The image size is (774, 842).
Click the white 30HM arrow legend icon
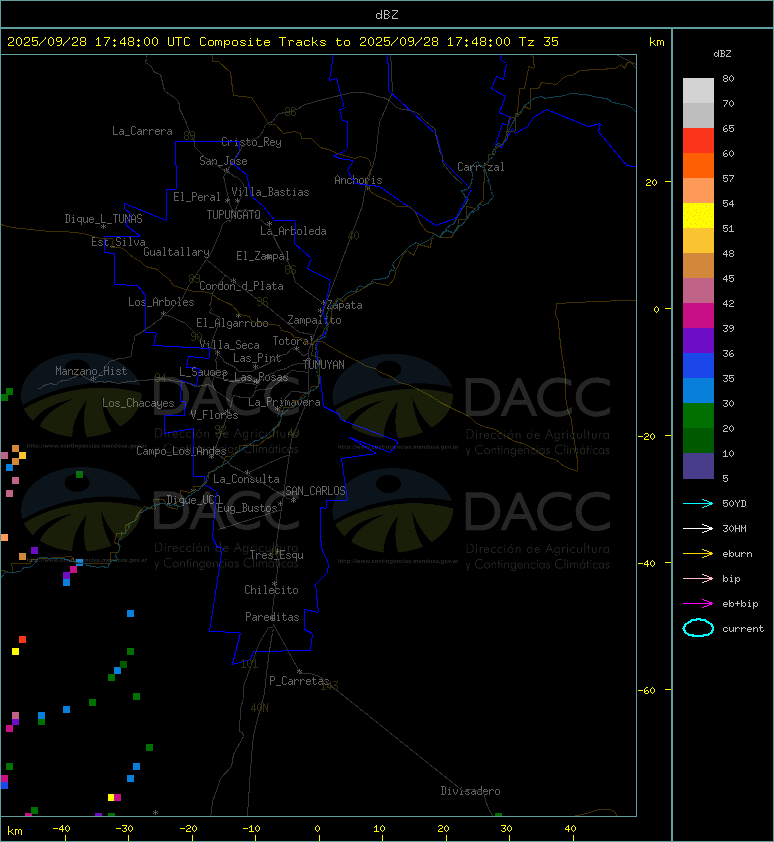coord(698,528)
